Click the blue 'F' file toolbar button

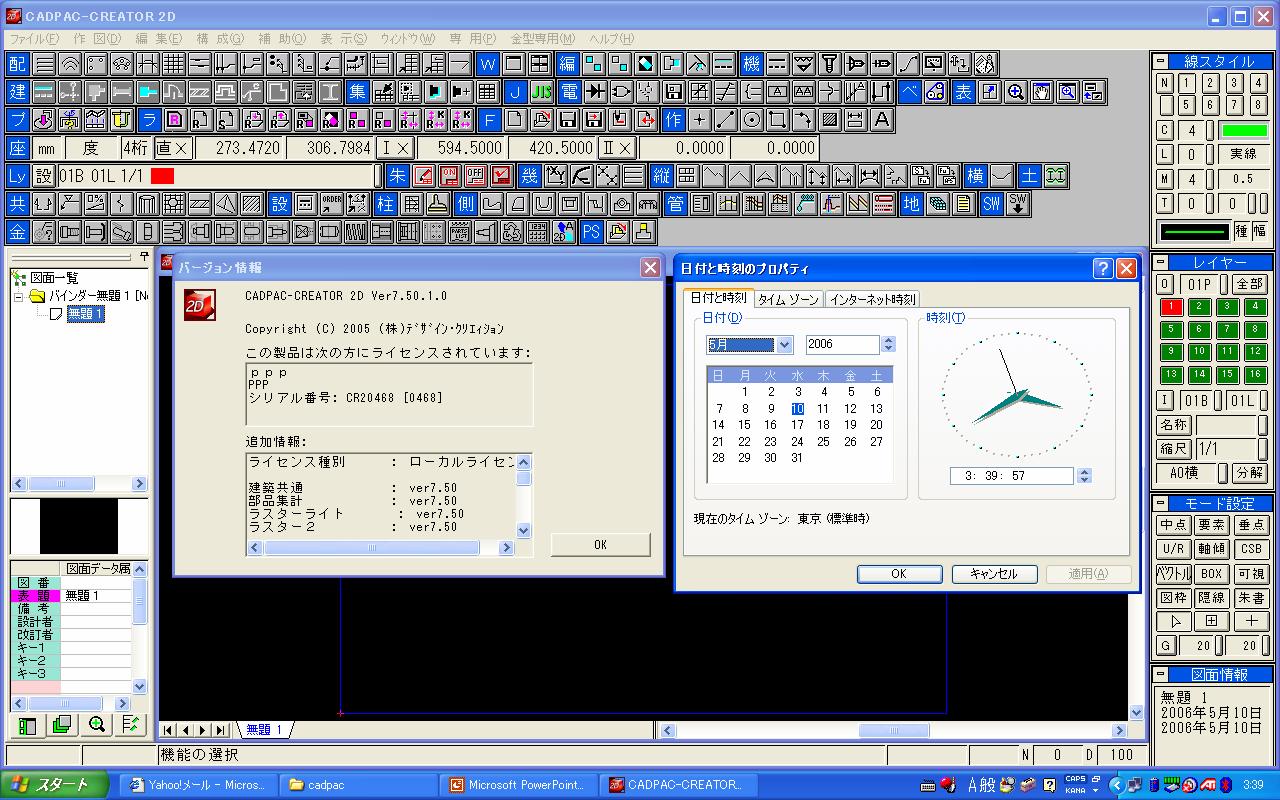tap(488, 120)
